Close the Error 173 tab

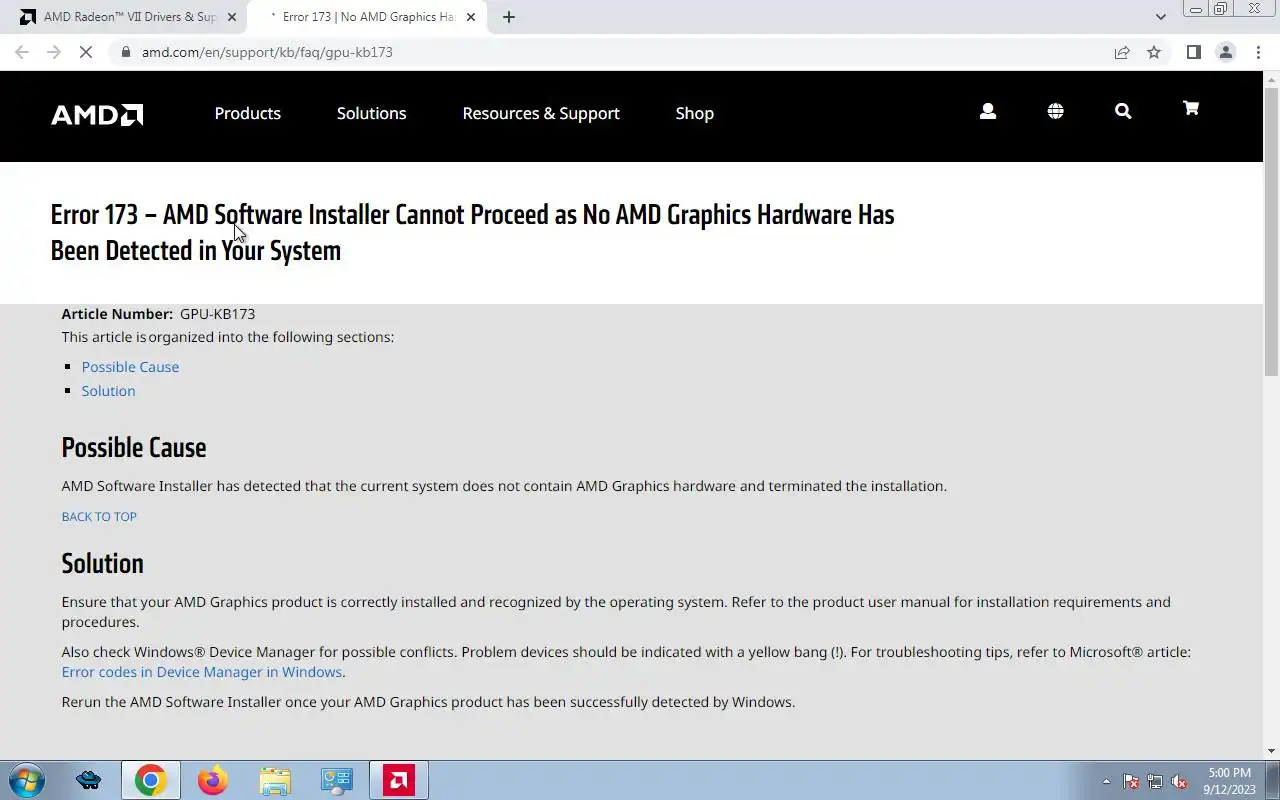(471, 17)
